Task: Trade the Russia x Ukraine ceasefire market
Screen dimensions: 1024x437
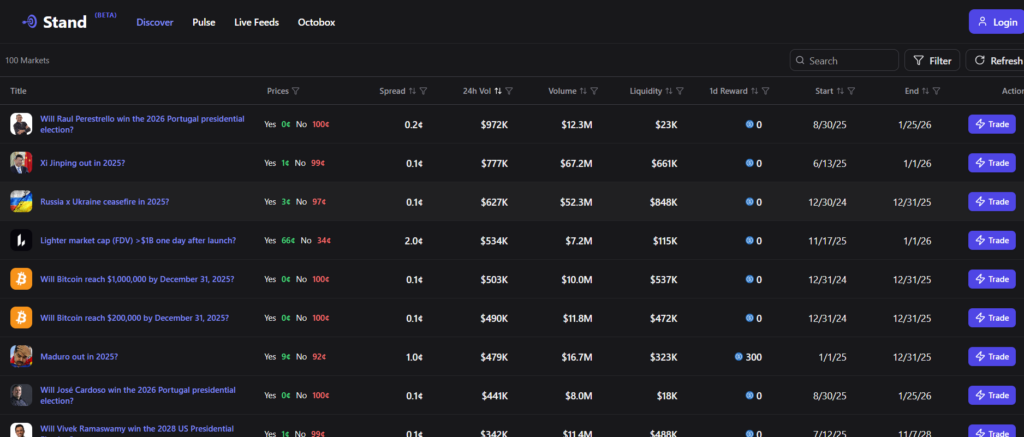Action: coord(992,202)
